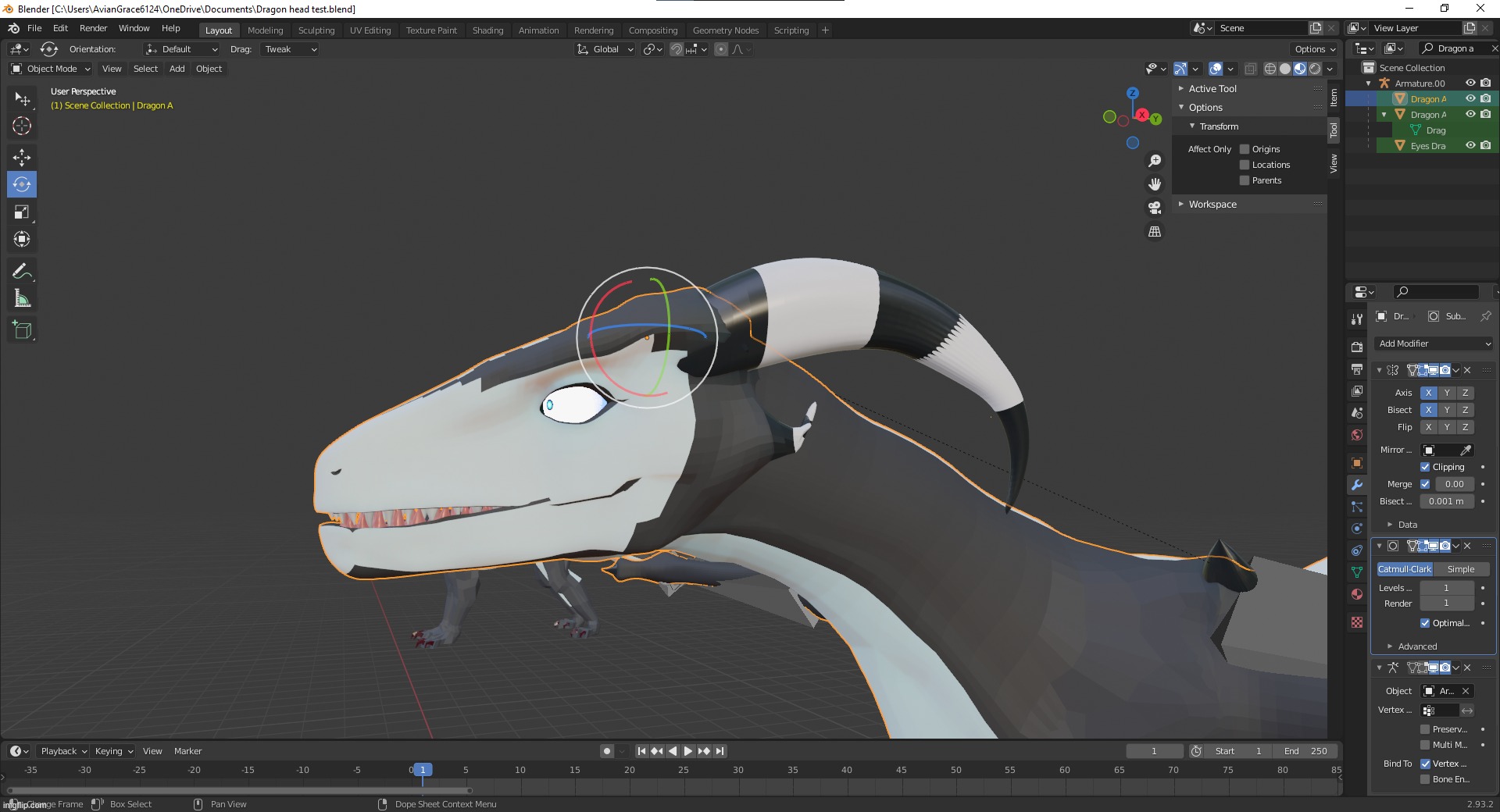Select the Rotate tool
Image resolution: width=1500 pixels, height=812 pixels.
[22, 184]
